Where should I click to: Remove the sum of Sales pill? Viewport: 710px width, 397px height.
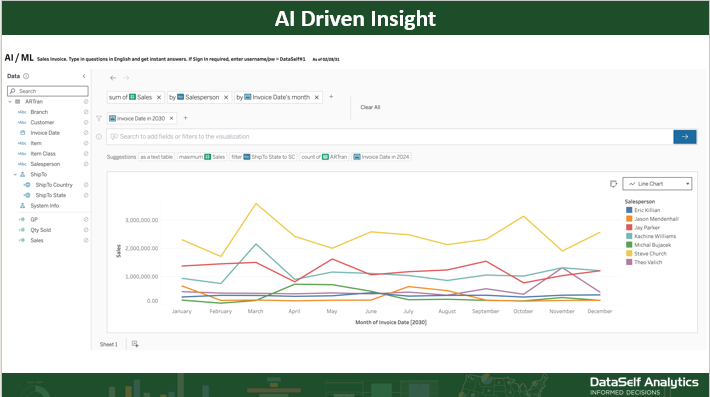(158, 97)
